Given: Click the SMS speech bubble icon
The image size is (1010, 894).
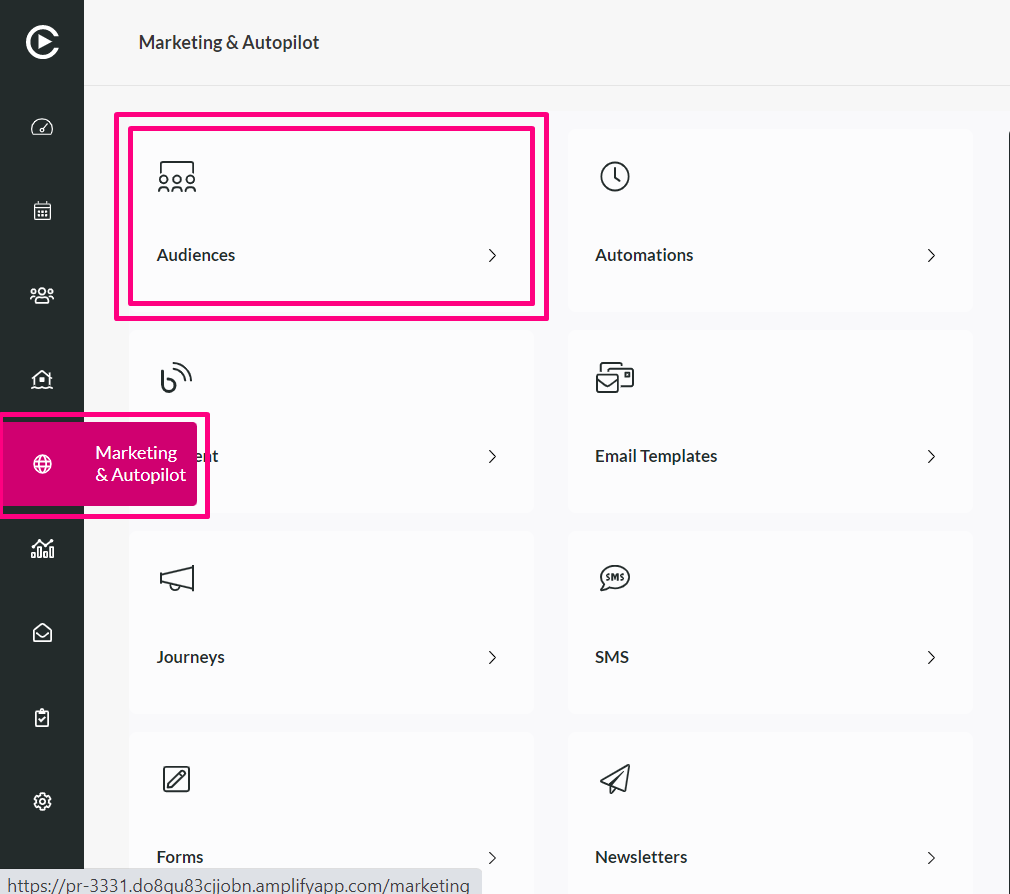Looking at the screenshot, I should (x=615, y=578).
